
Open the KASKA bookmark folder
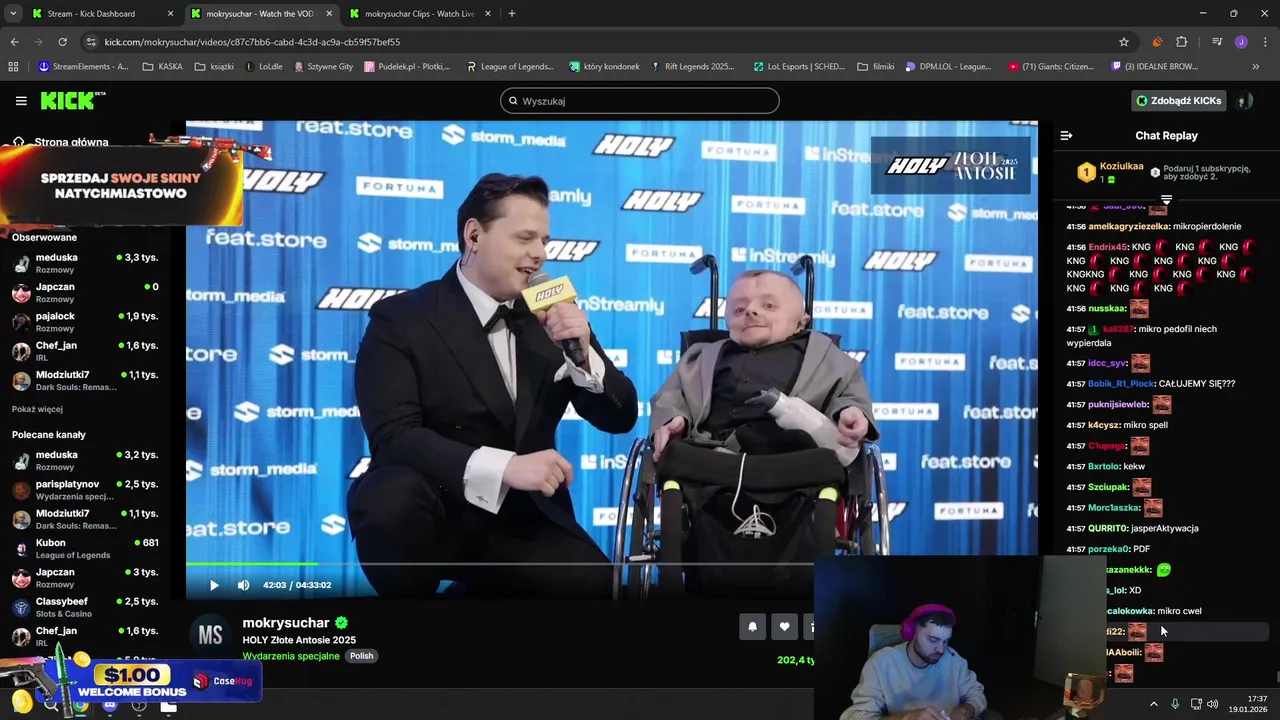pyautogui.click(x=162, y=67)
